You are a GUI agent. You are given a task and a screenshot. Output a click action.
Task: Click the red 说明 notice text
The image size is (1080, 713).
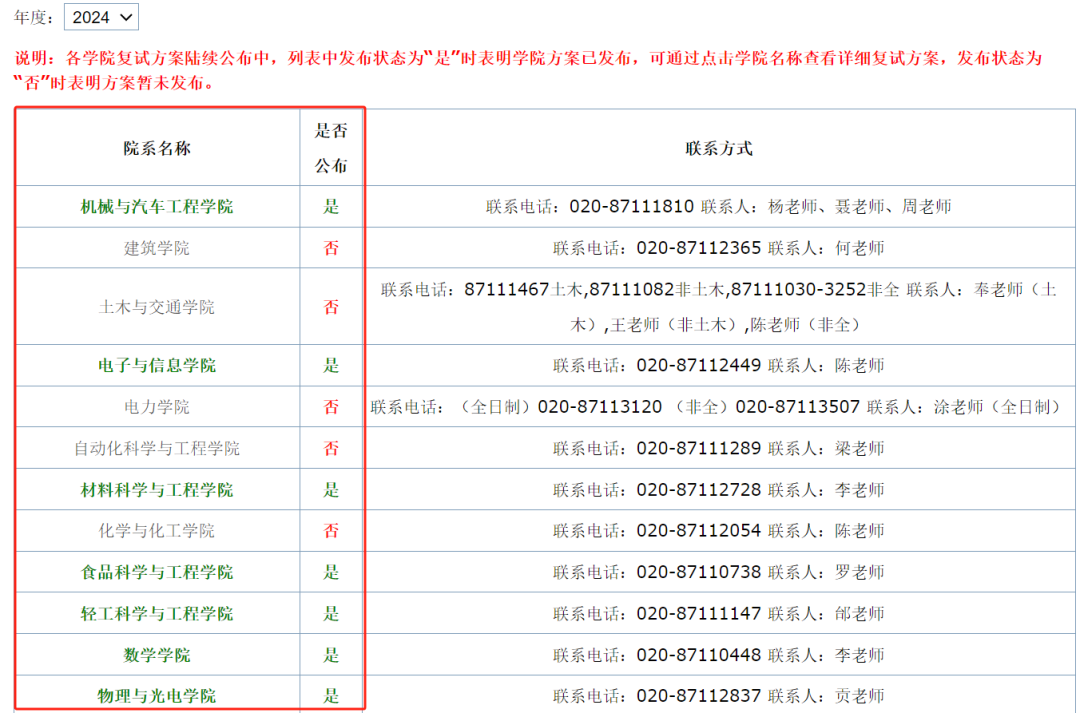click(528, 70)
